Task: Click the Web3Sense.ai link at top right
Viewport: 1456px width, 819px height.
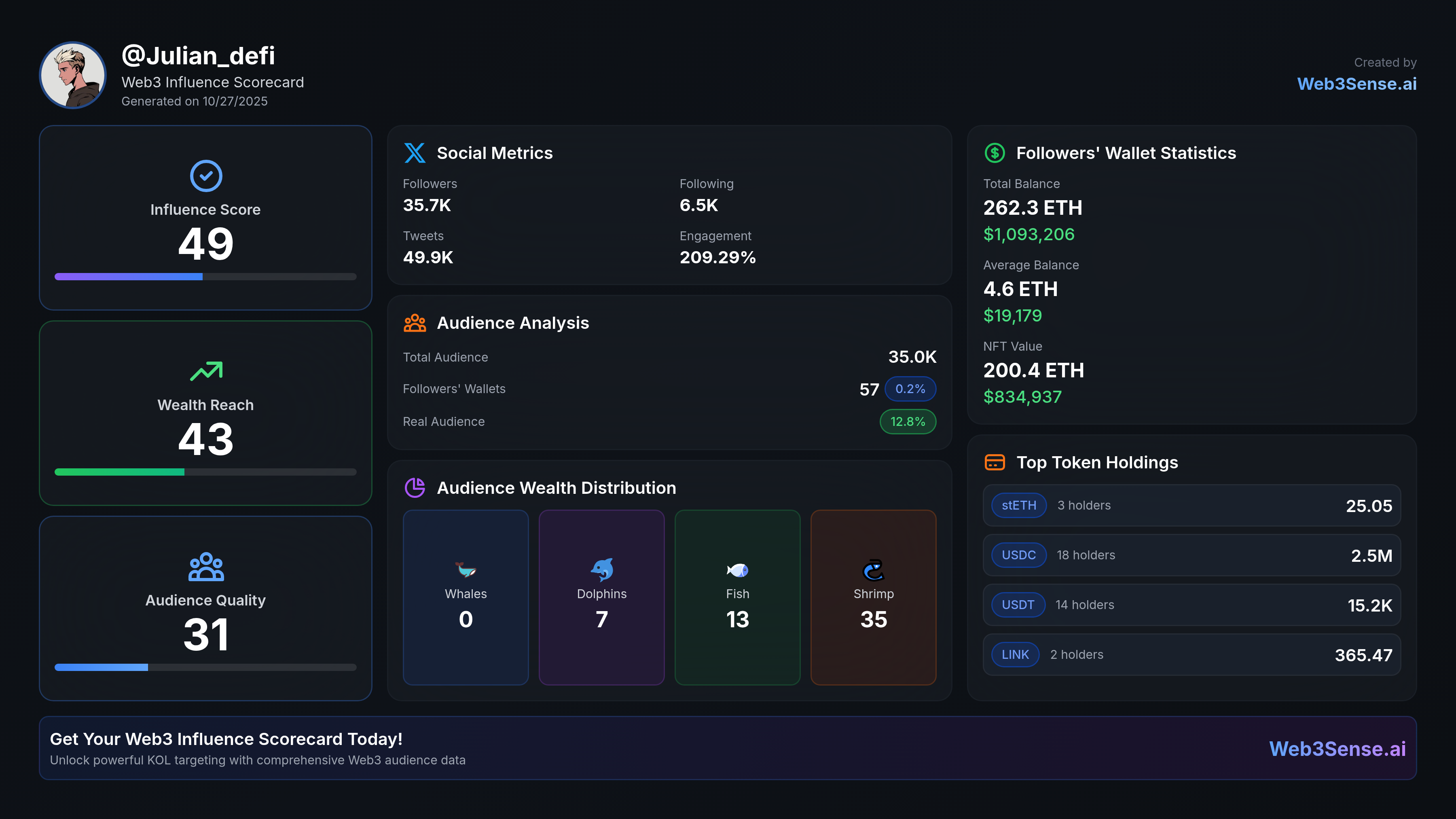Action: point(1357,84)
